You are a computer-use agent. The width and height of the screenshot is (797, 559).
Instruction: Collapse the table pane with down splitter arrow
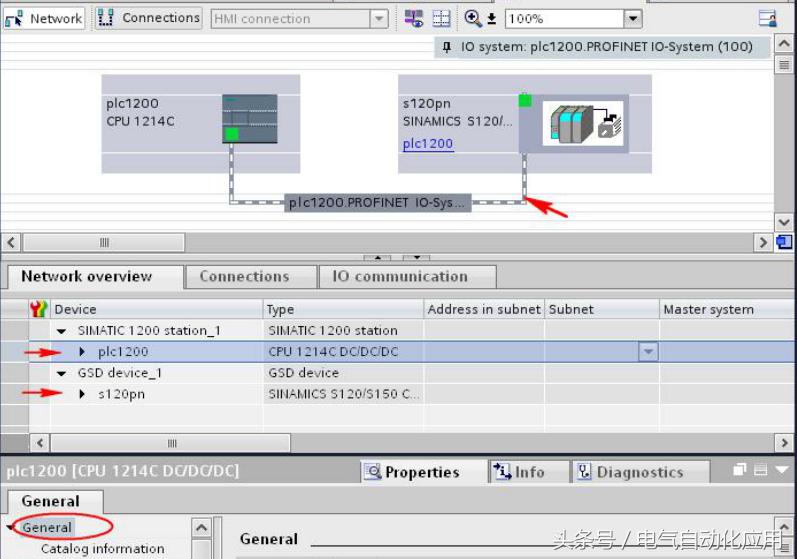[x=416, y=258]
